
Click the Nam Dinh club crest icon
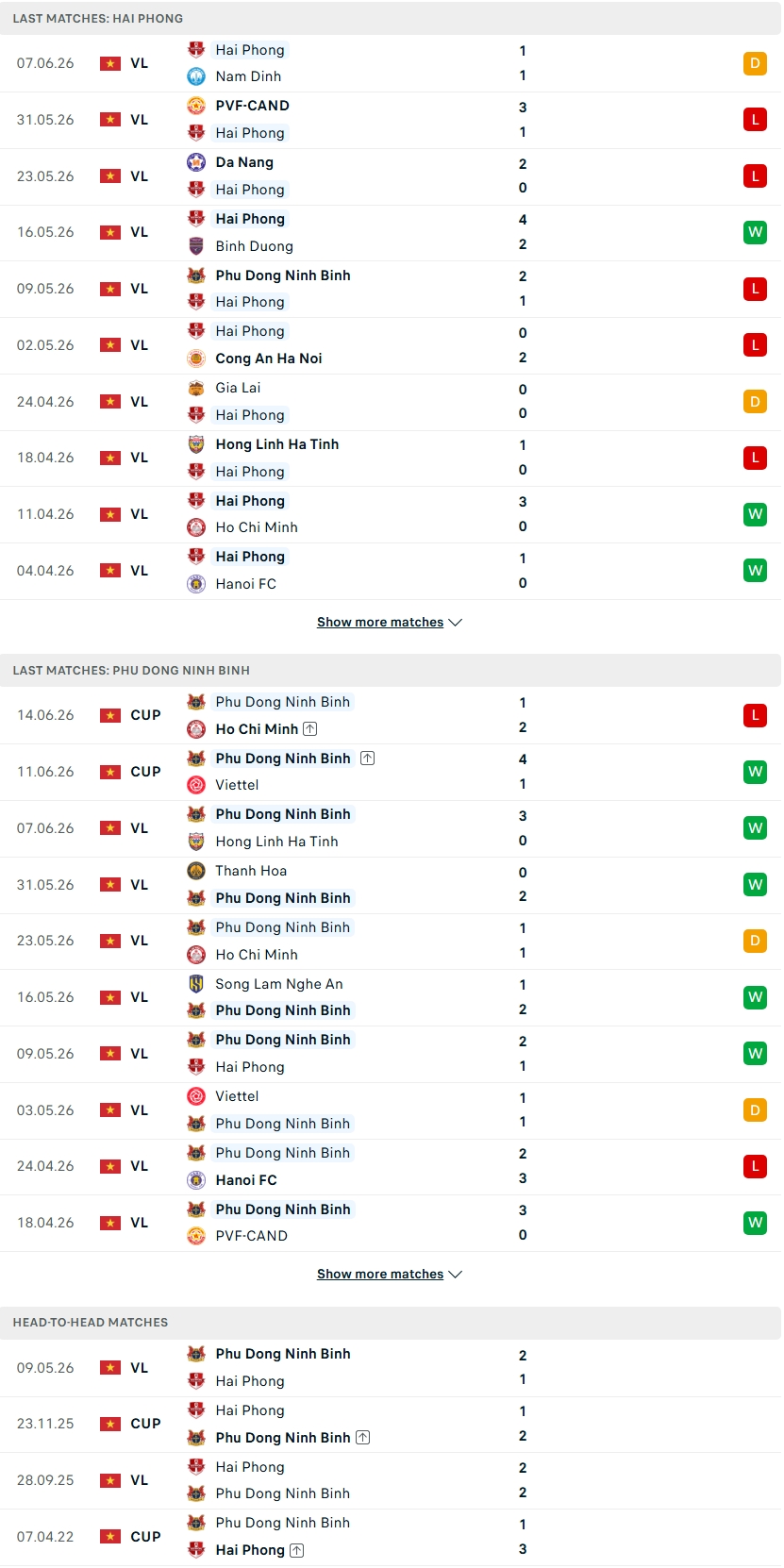click(x=196, y=76)
